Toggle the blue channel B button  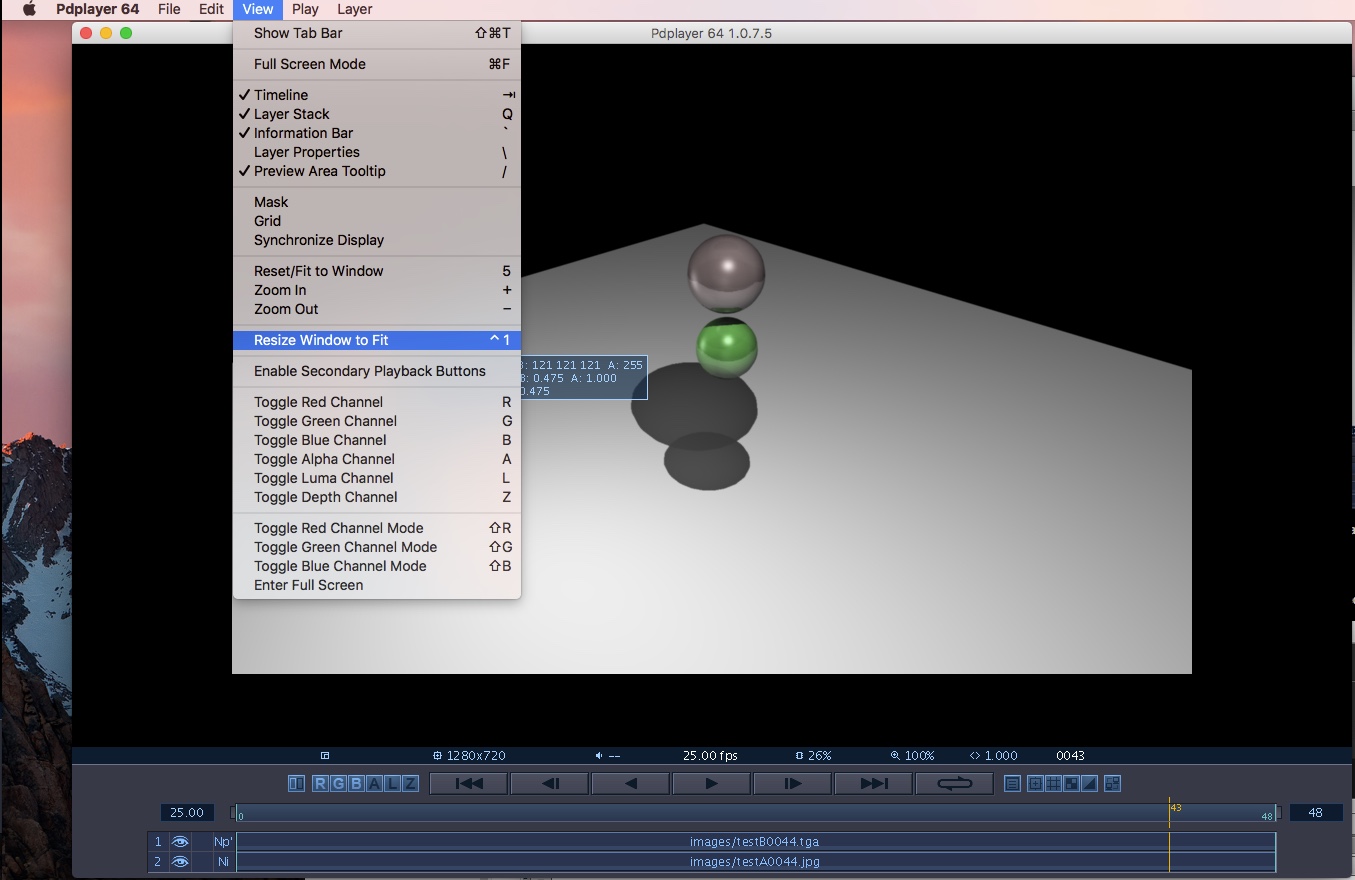click(x=357, y=784)
